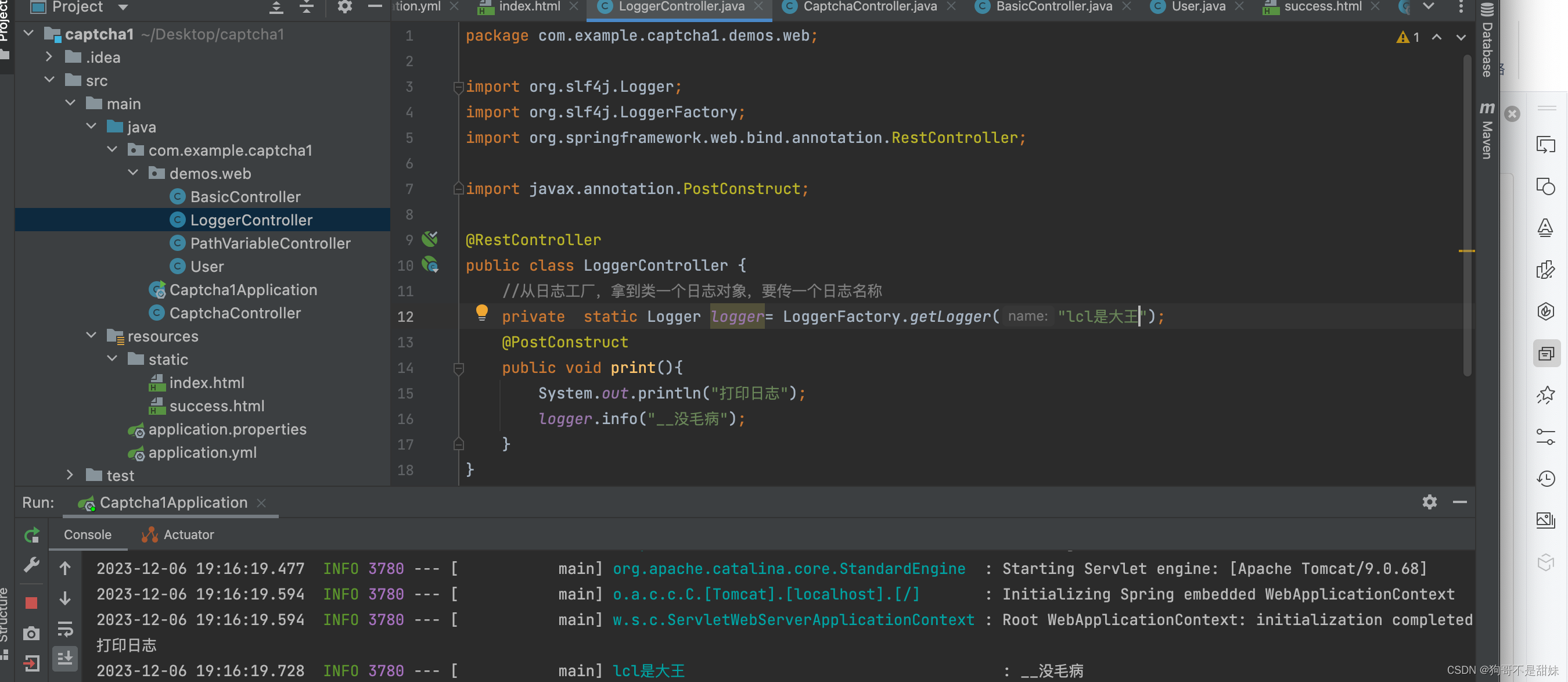Screen dimensions: 1568x682
Task: Click the image icon in right sidebar
Action: [1545, 520]
